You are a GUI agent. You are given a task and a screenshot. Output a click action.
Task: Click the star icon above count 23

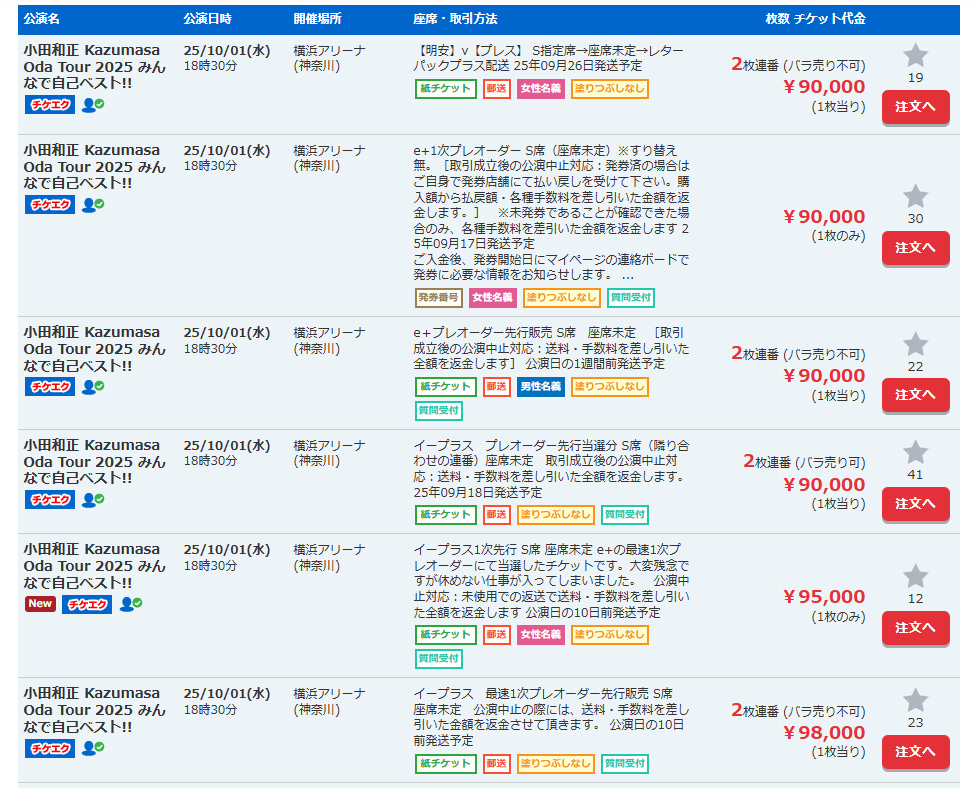pyautogui.click(x=915, y=701)
